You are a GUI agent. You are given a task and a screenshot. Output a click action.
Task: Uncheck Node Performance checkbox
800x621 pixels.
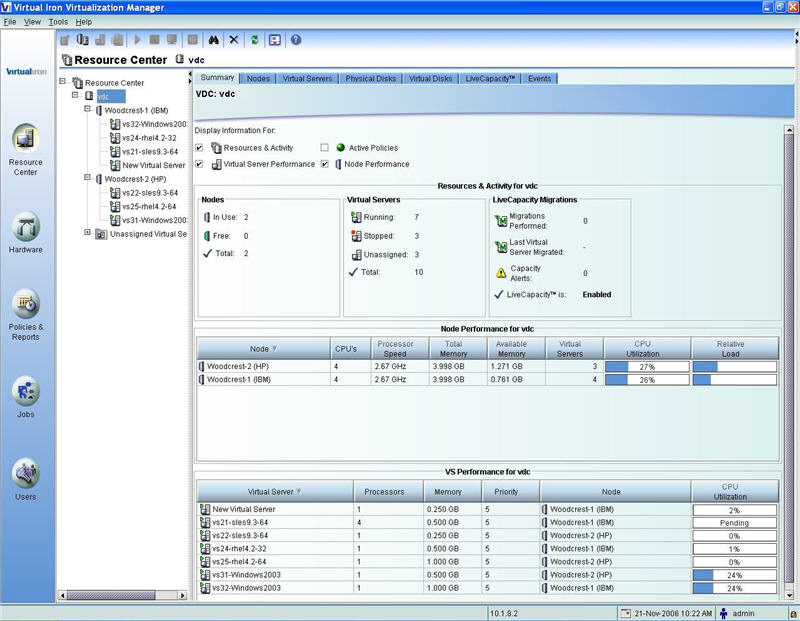coord(324,164)
